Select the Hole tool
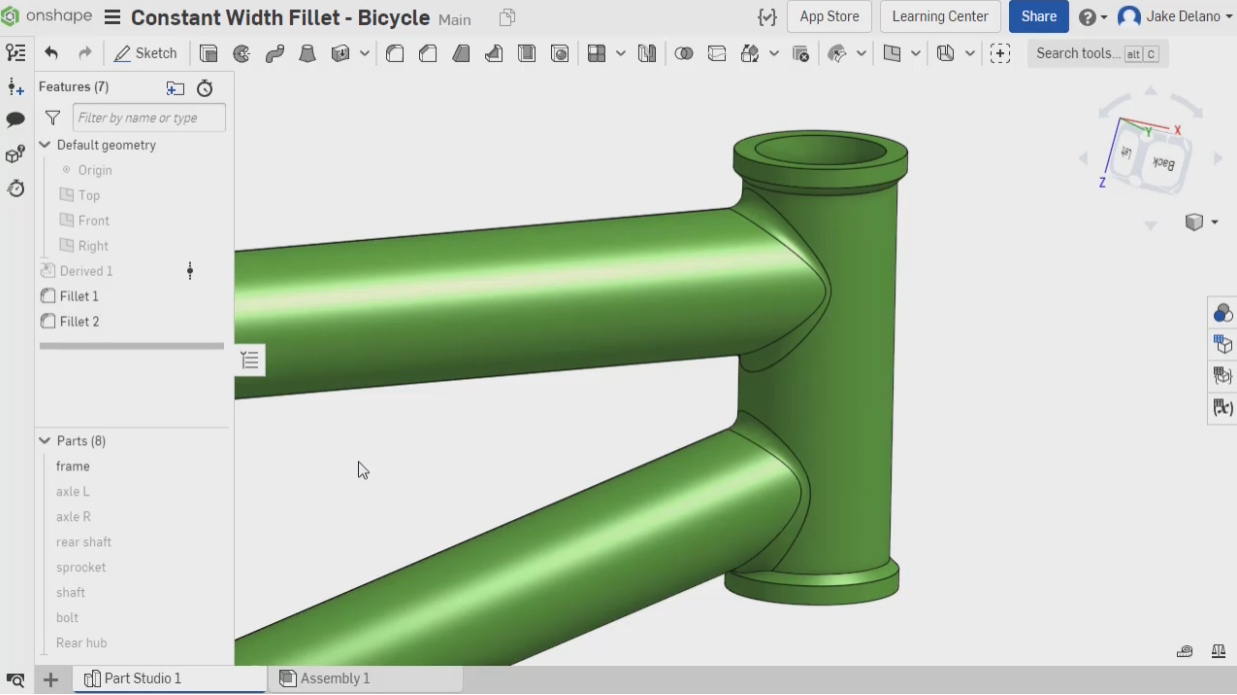 tap(560, 54)
